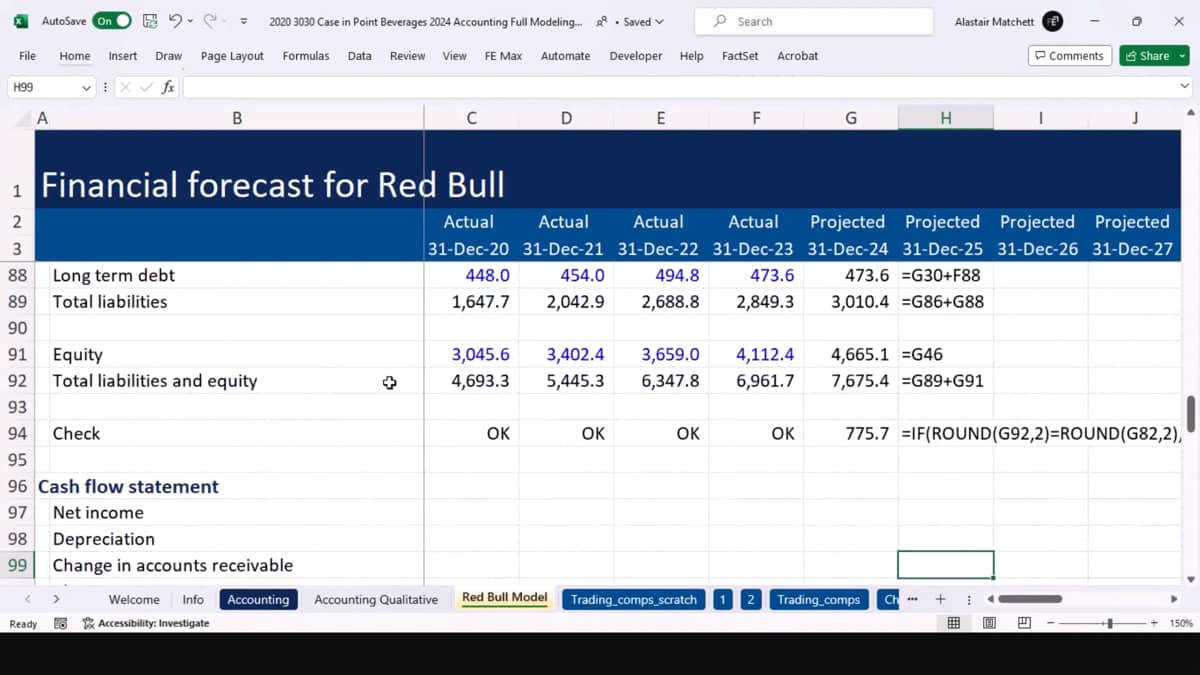
Task: Expand the Name Box dropdown arrow
Action: (x=86, y=88)
